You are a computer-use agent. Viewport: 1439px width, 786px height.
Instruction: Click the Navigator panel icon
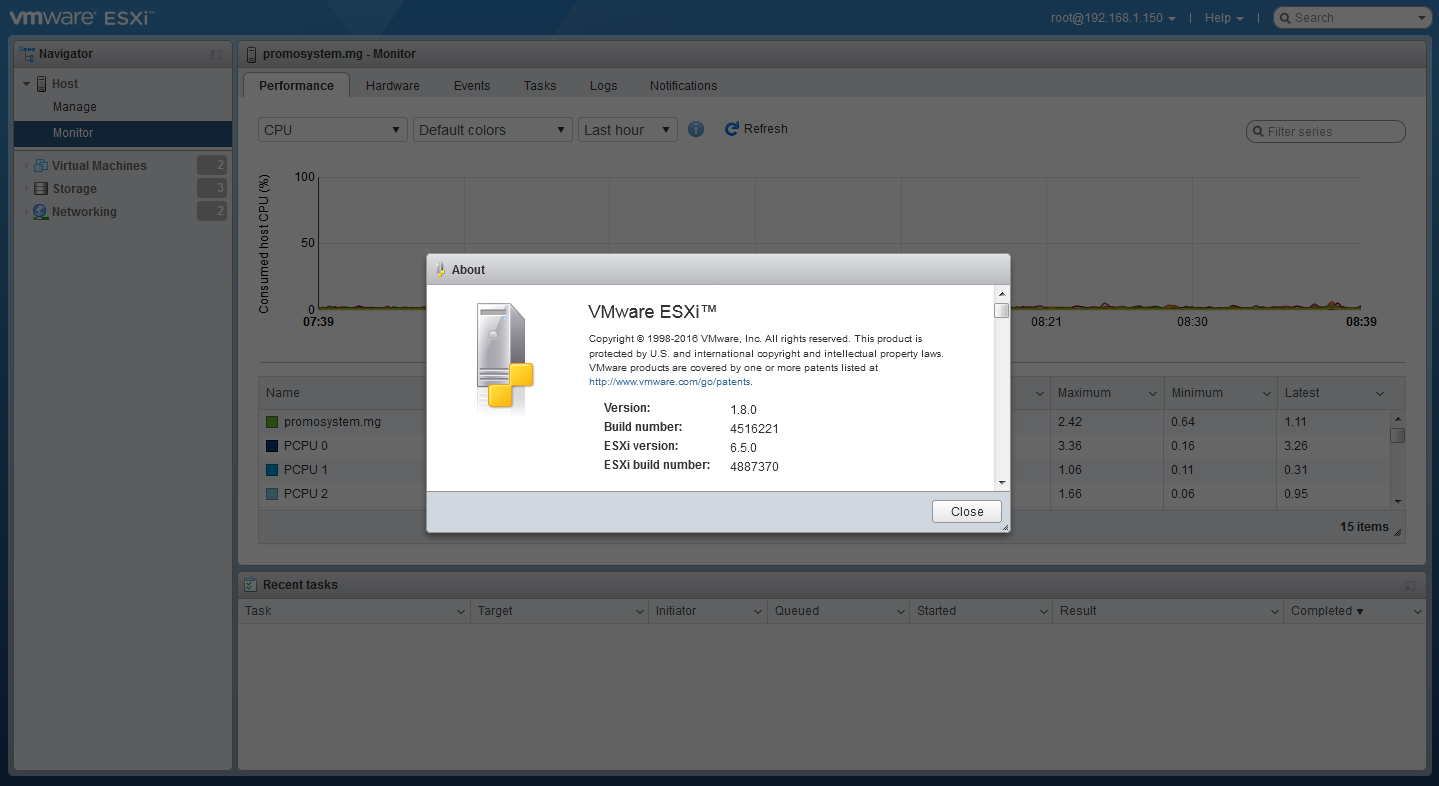coord(28,54)
